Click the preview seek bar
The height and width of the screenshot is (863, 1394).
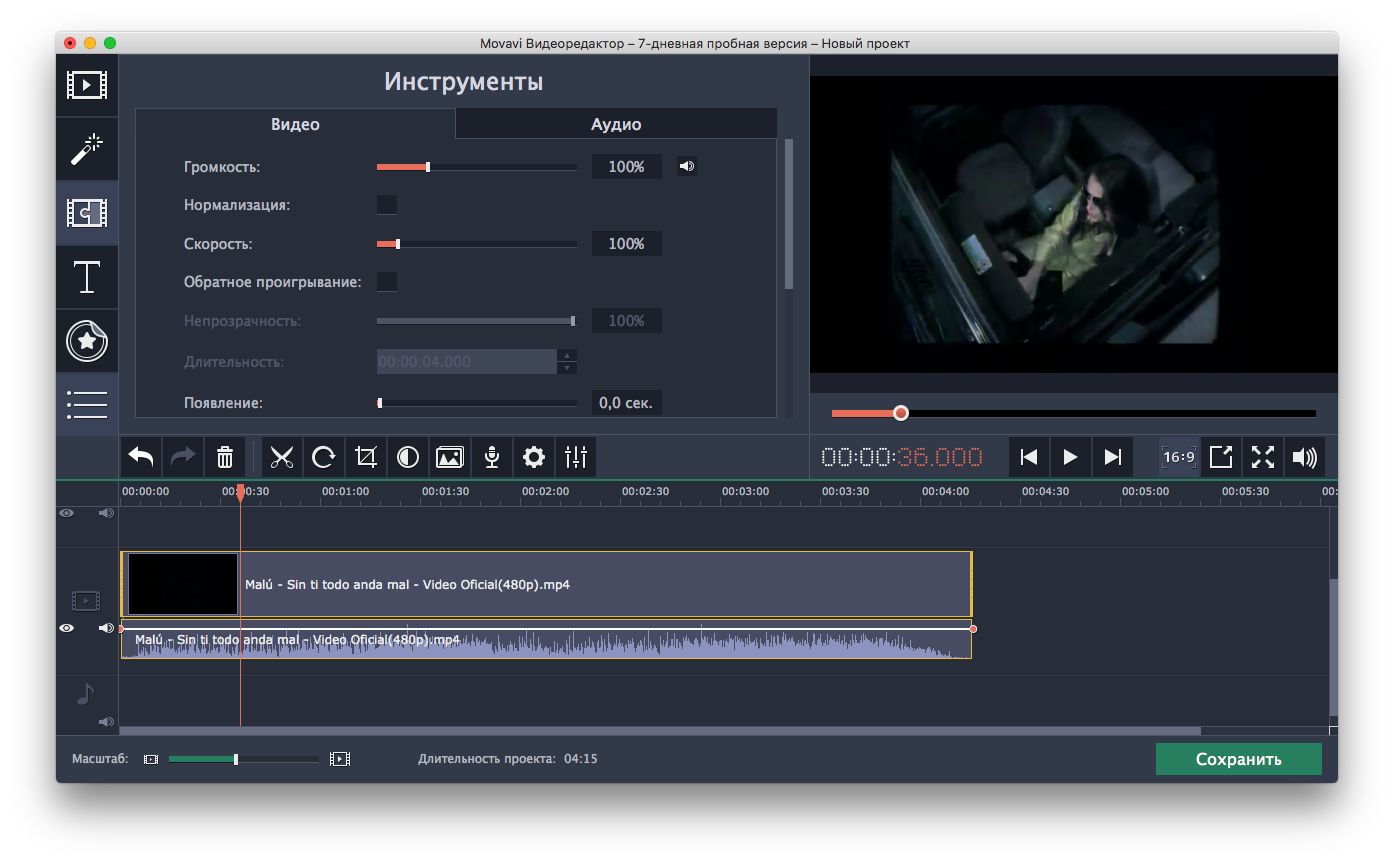(1074, 413)
